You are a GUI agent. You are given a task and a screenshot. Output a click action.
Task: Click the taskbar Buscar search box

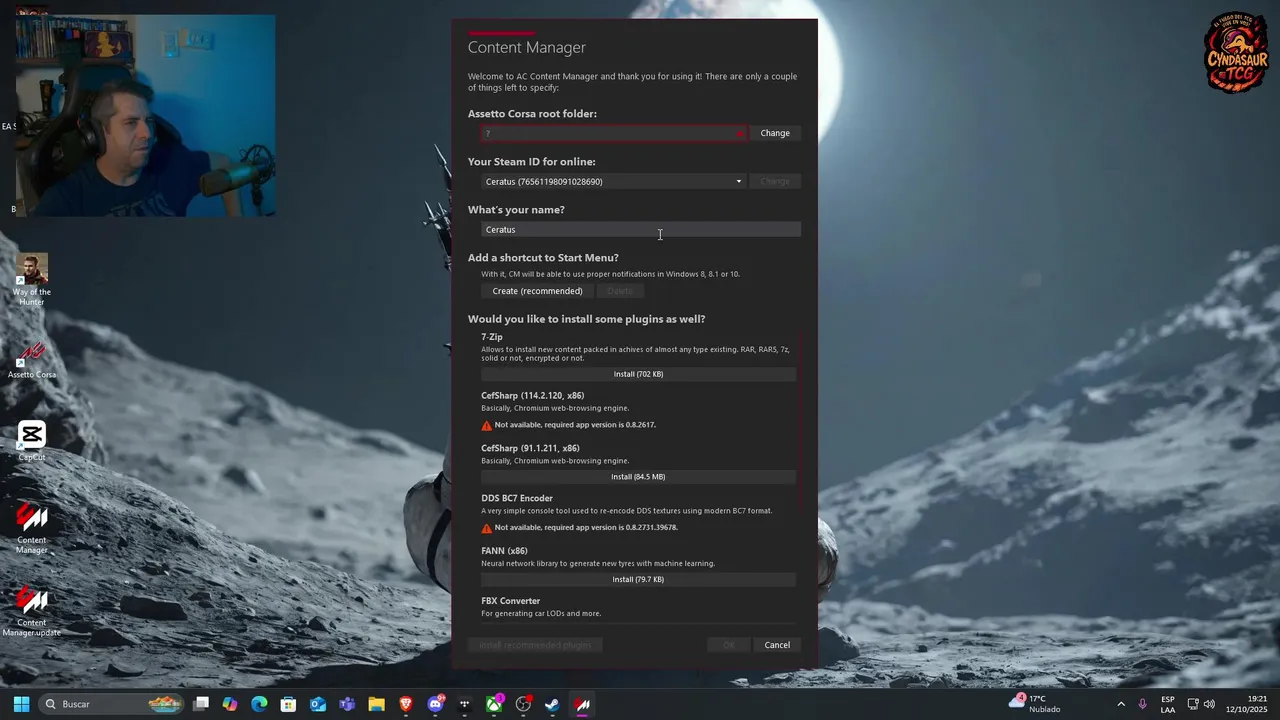[112, 704]
